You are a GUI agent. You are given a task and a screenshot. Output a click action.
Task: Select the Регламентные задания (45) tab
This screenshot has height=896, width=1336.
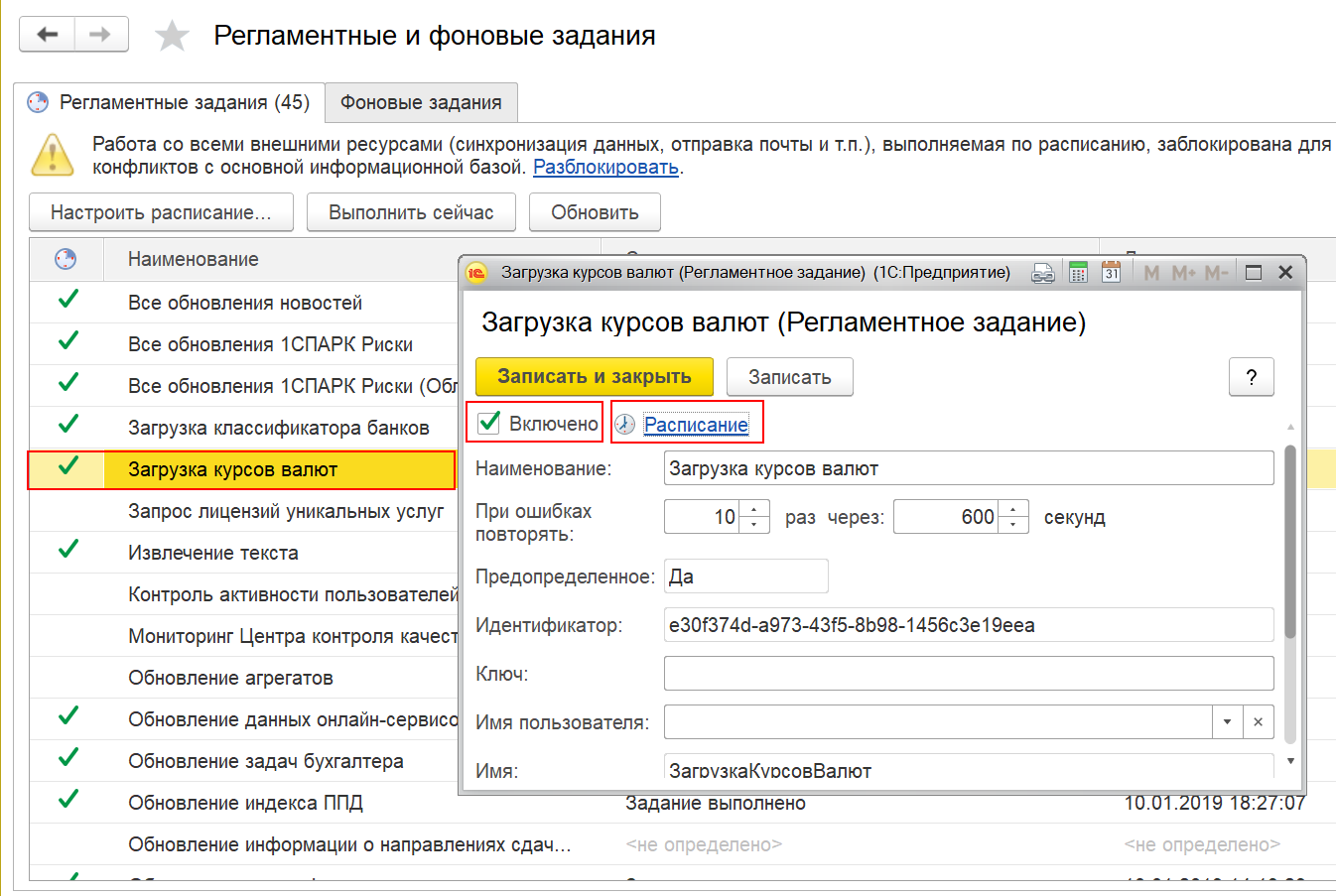[x=169, y=102]
